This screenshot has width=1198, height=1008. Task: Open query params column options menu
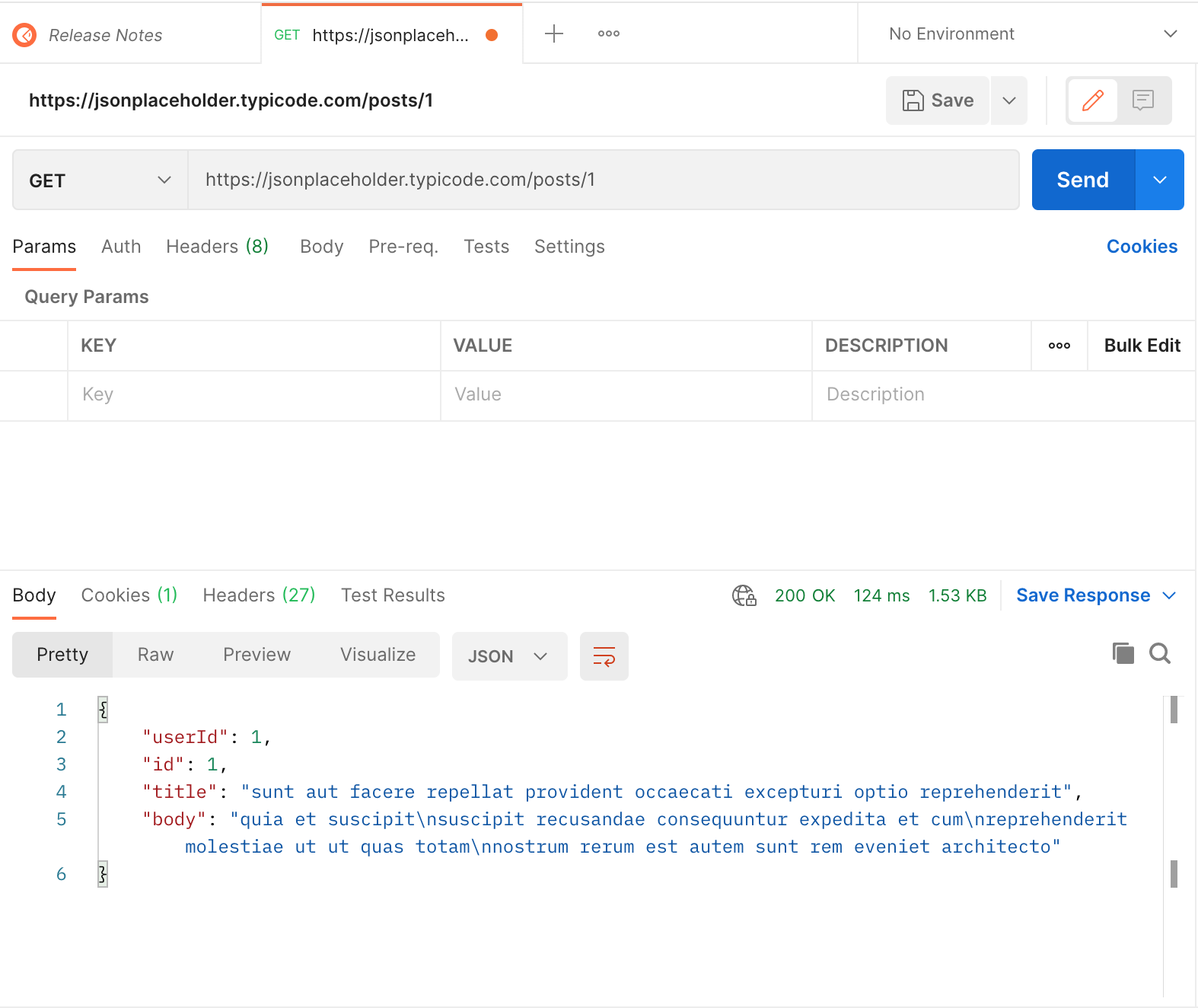[1059, 346]
